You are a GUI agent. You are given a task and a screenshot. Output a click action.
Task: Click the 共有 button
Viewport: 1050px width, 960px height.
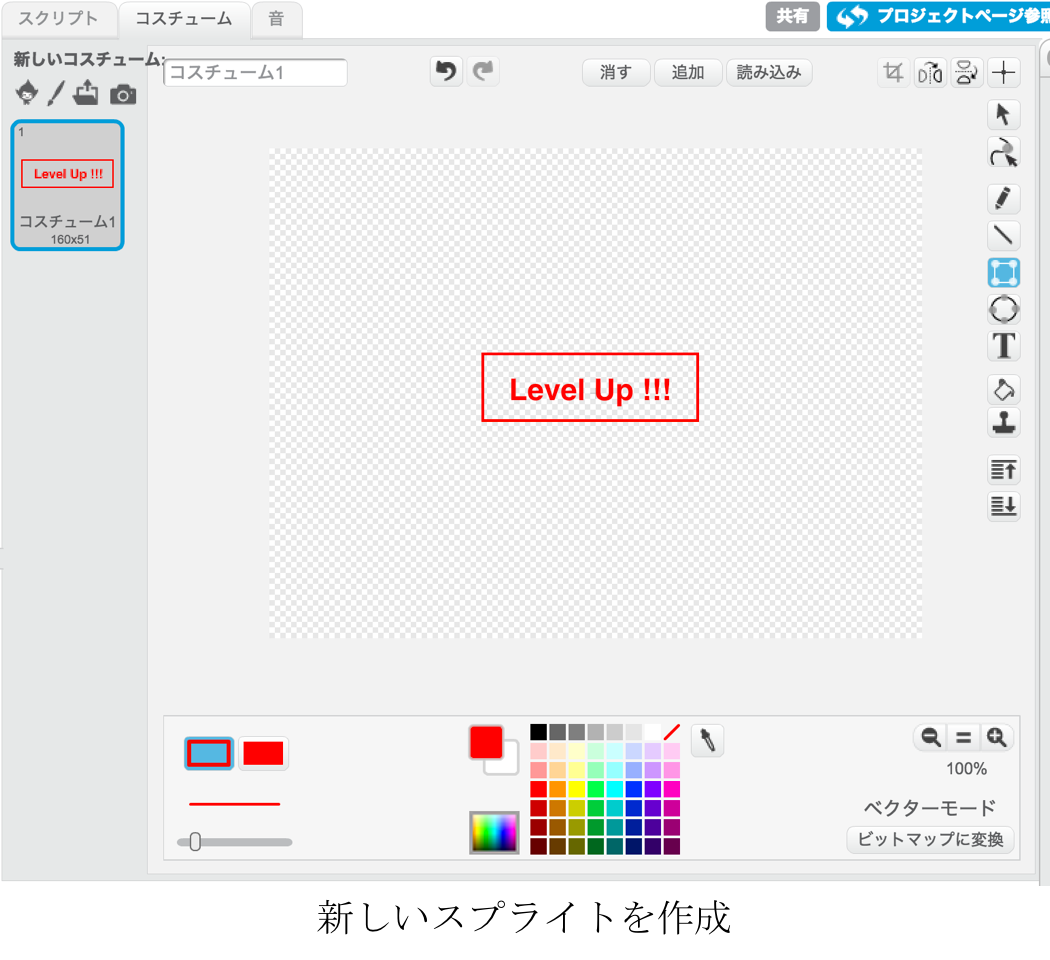(x=792, y=16)
